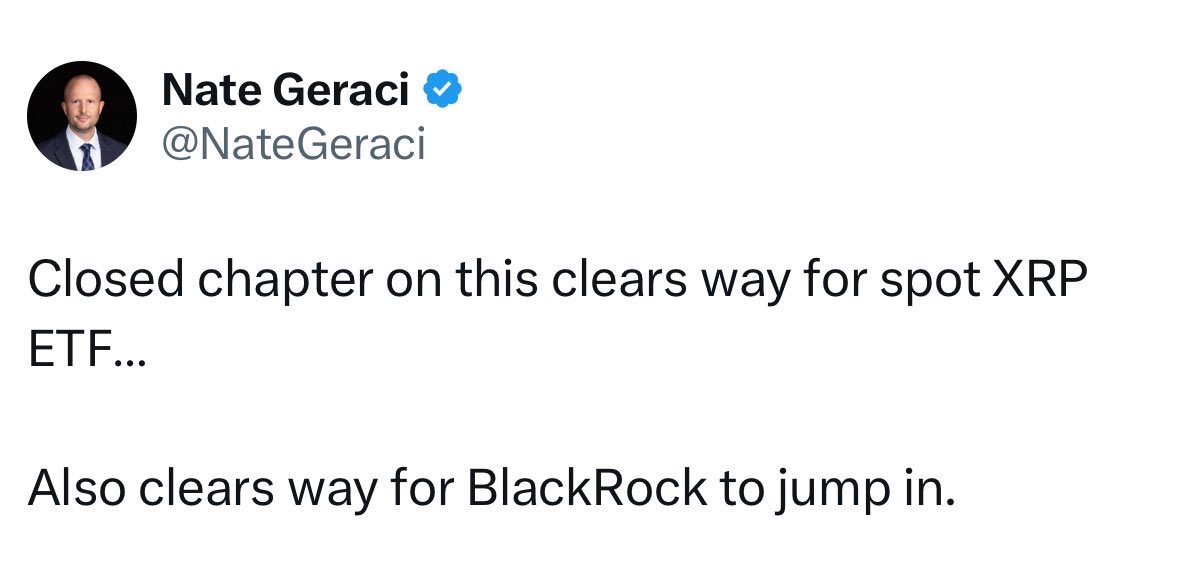
Task: Click the blue verified checkmark badge
Action: point(443,91)
